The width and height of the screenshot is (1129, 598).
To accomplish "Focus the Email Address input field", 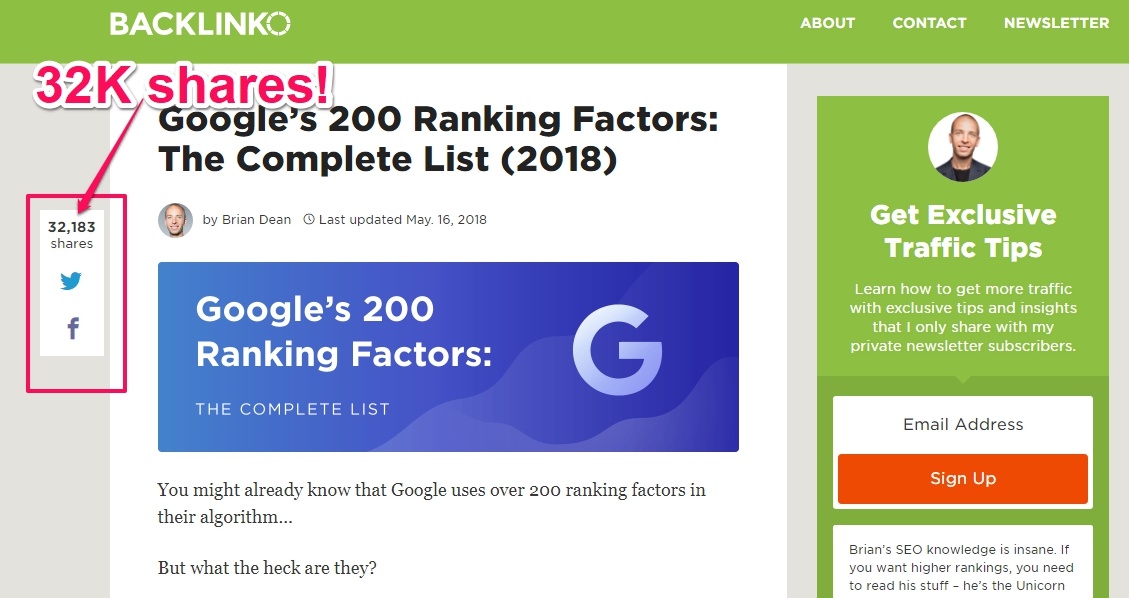I will [x=963, y=425].
